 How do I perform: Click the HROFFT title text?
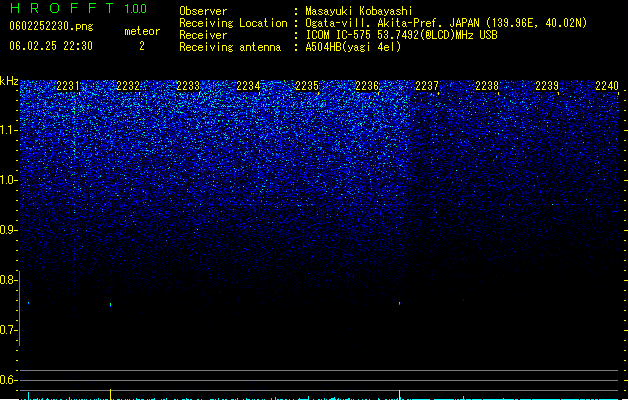[62, 8]
